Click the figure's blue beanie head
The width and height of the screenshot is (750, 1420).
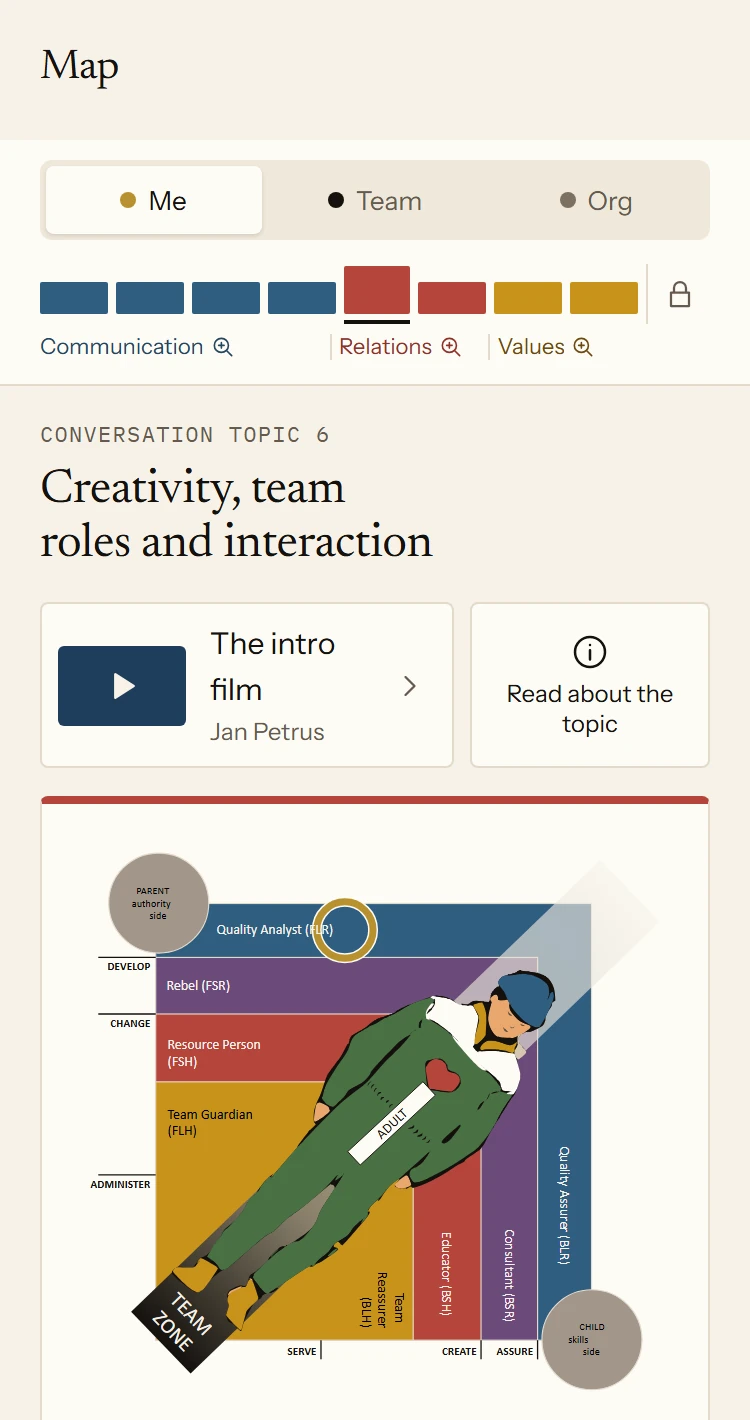[526, 998]
